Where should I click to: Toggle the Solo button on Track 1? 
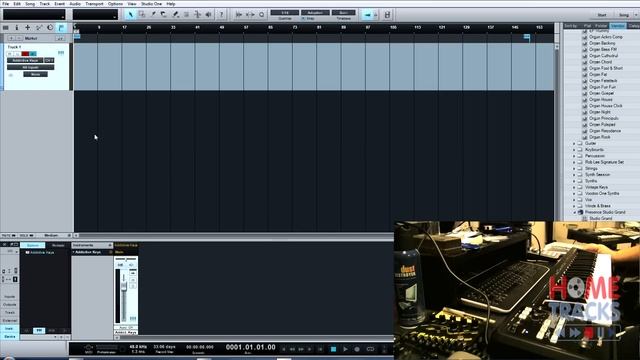point(17,53)
